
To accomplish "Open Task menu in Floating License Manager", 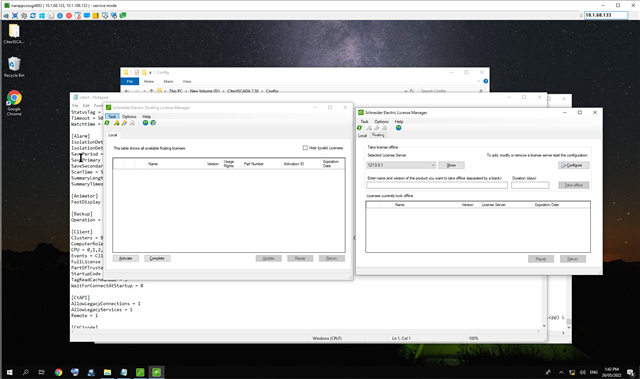I will 112,116.
